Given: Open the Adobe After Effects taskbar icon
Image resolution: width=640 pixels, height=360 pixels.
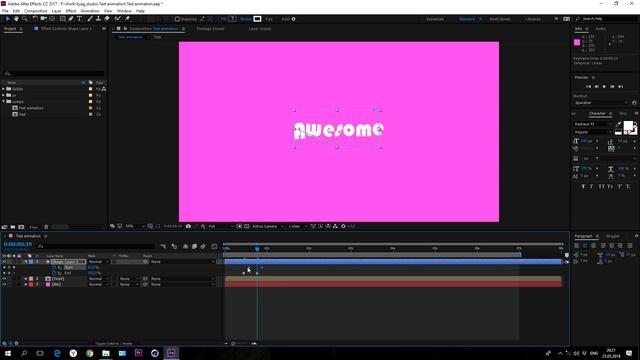Looking at the screenshot, I should (171, 353).
